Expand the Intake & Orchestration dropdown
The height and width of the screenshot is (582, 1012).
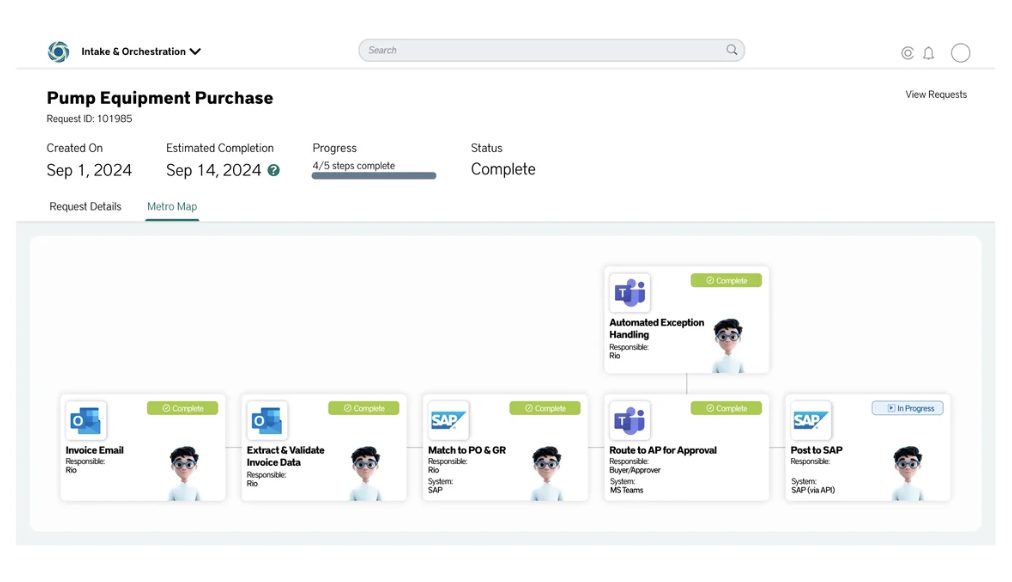[195, 52]
